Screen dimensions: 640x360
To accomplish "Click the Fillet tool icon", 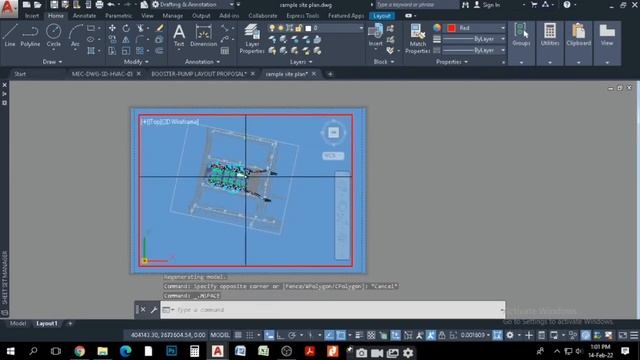I will 140,40.
